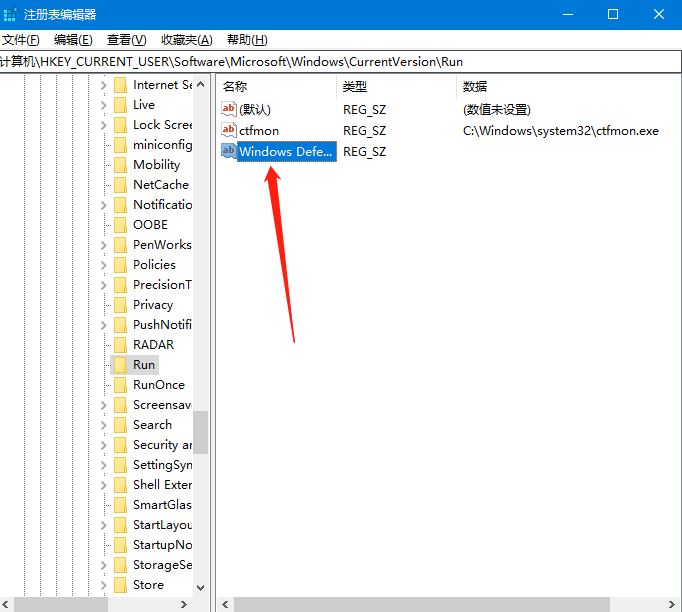Click the Windows Defe... value icon
This screenshot has width=682, height=612.
(x=229, y=150)
